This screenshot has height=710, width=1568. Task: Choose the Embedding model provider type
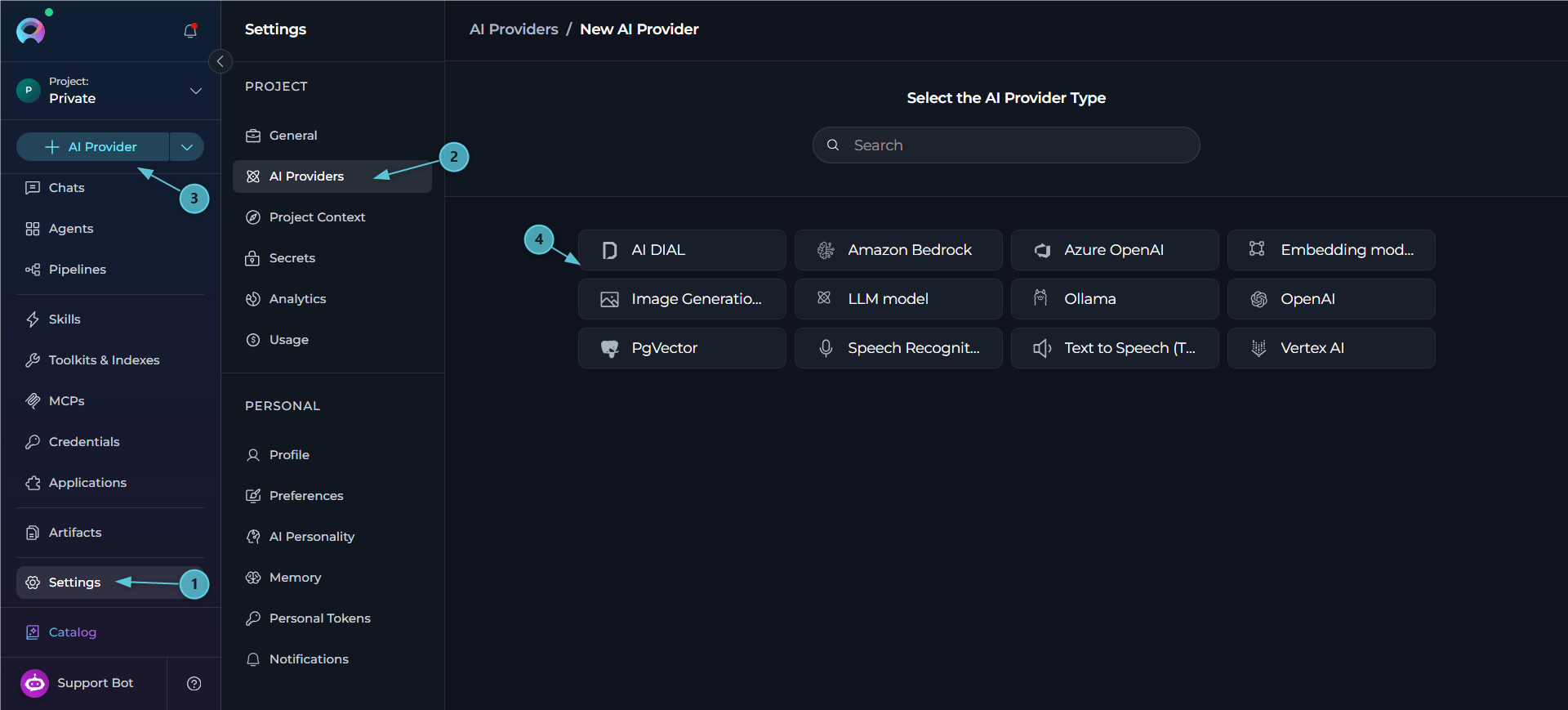[x=1331, y=250]
